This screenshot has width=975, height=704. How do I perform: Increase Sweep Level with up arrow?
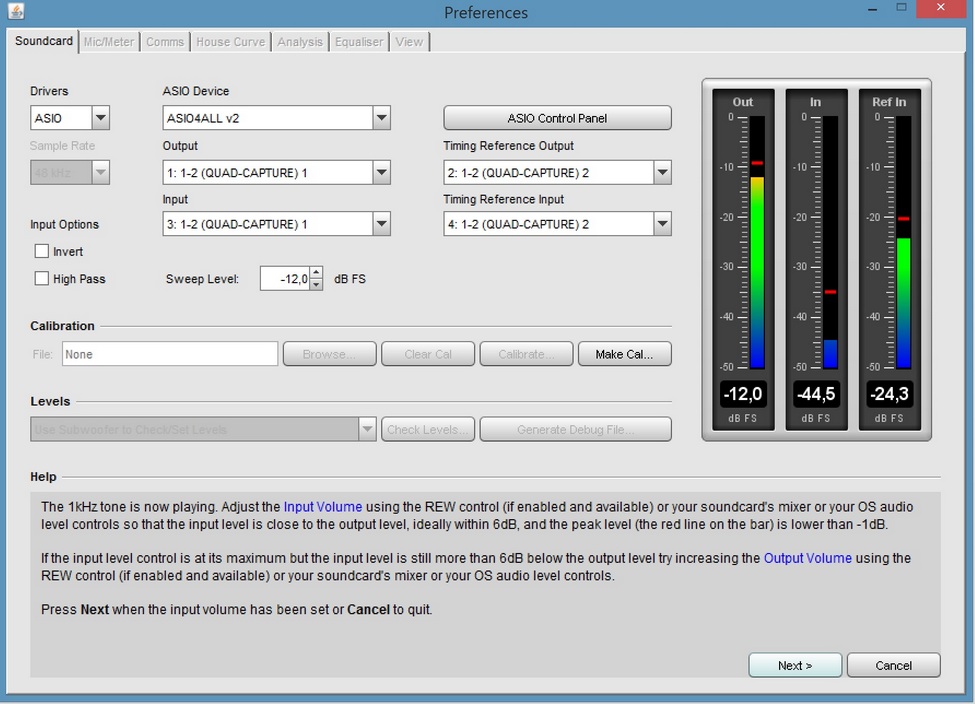(317, 272)
